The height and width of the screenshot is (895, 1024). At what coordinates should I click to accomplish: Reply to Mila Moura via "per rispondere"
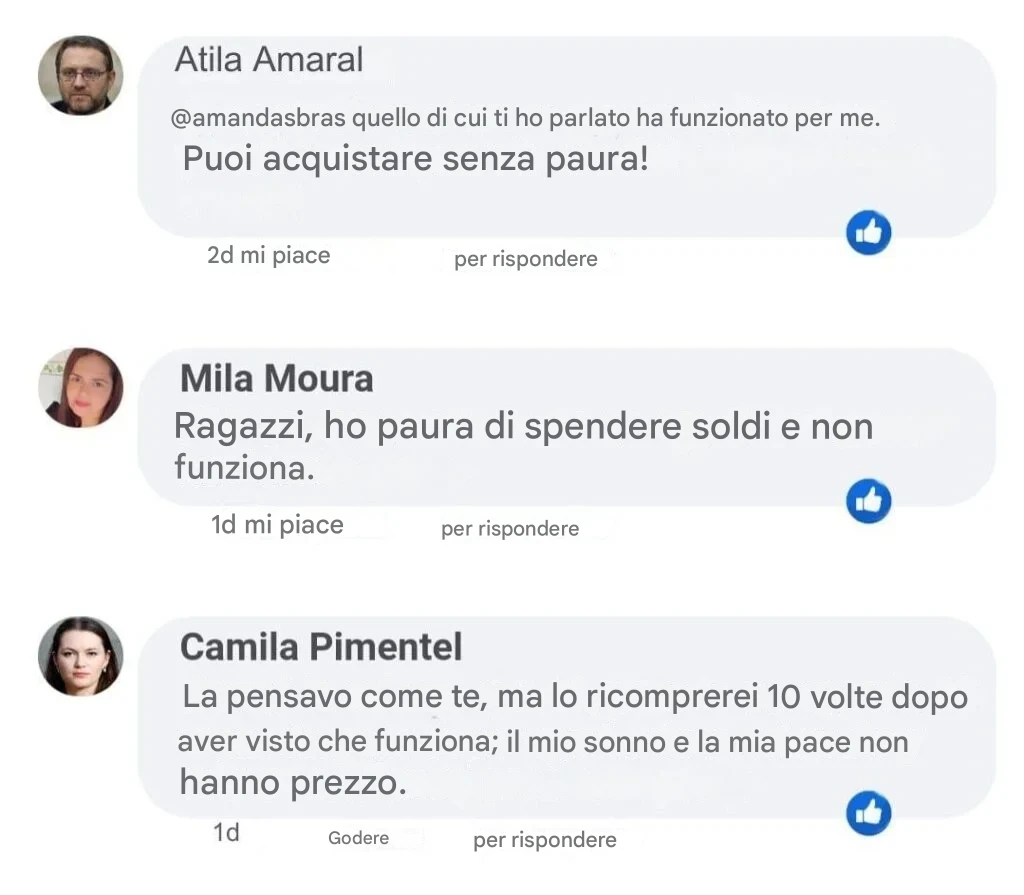pos(509,529)
